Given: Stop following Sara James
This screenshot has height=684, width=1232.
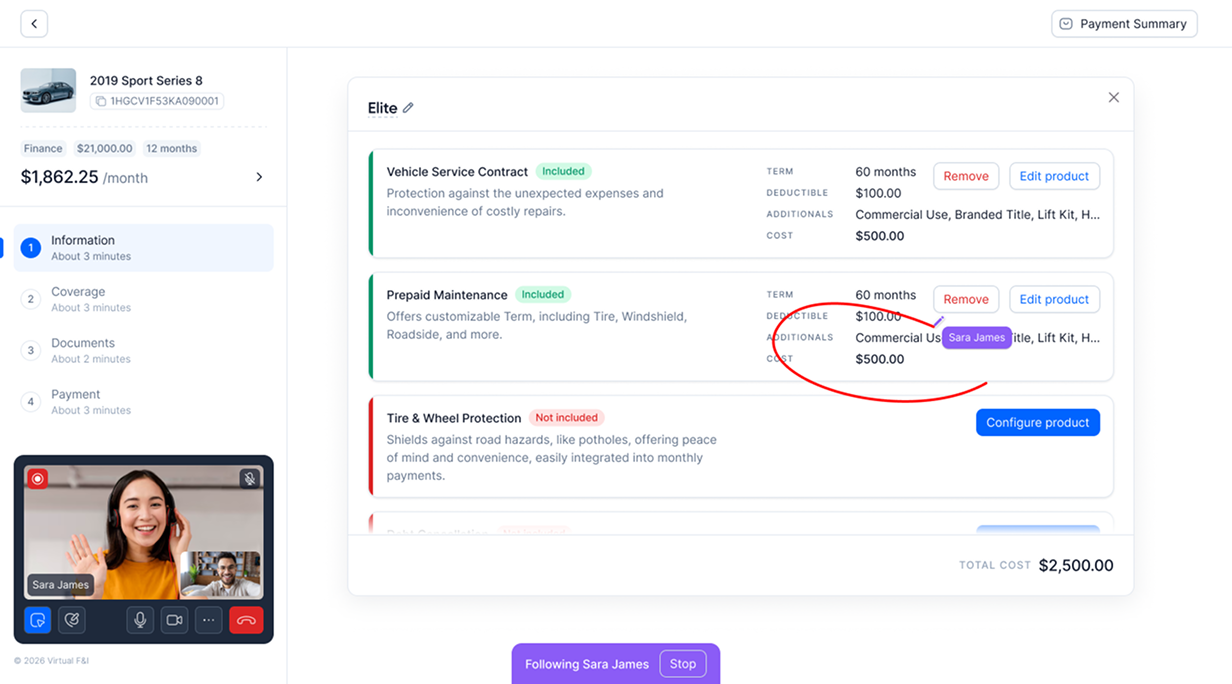Looking at the screenshot, I should 683,664.
